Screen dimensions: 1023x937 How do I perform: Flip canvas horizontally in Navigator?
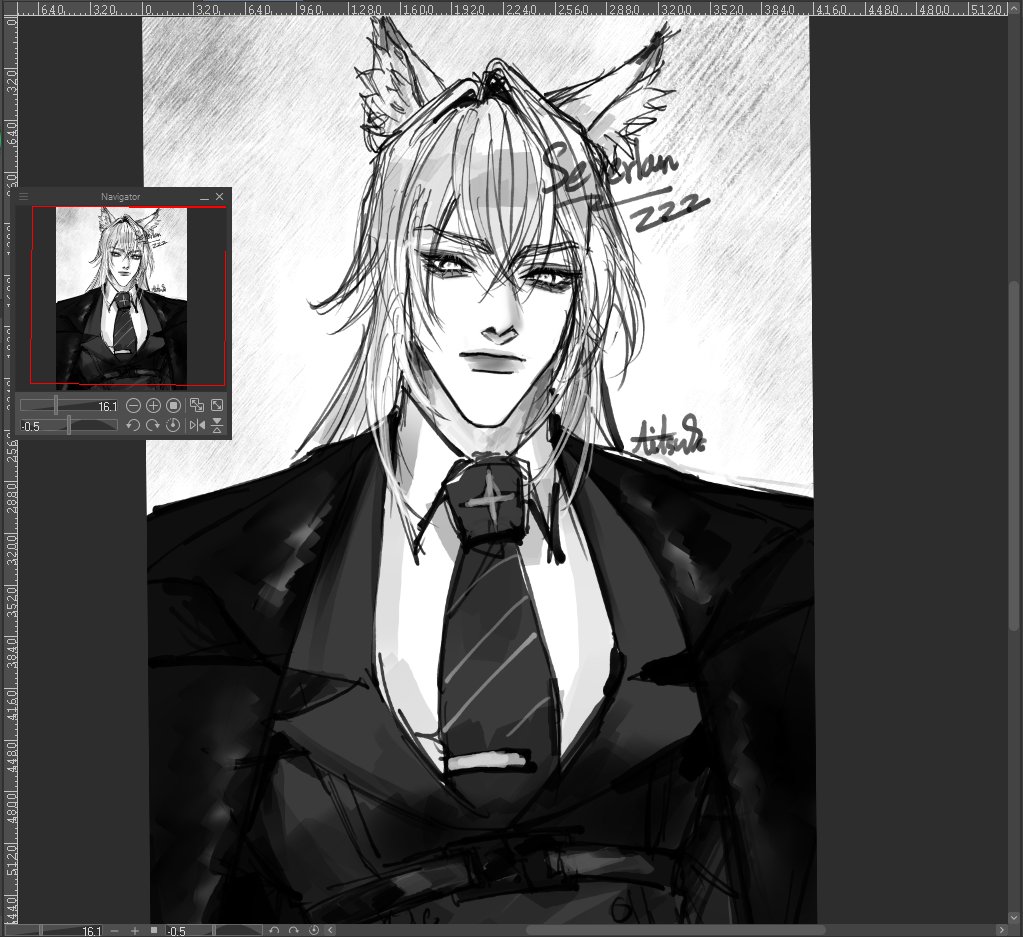click(196, 425)
